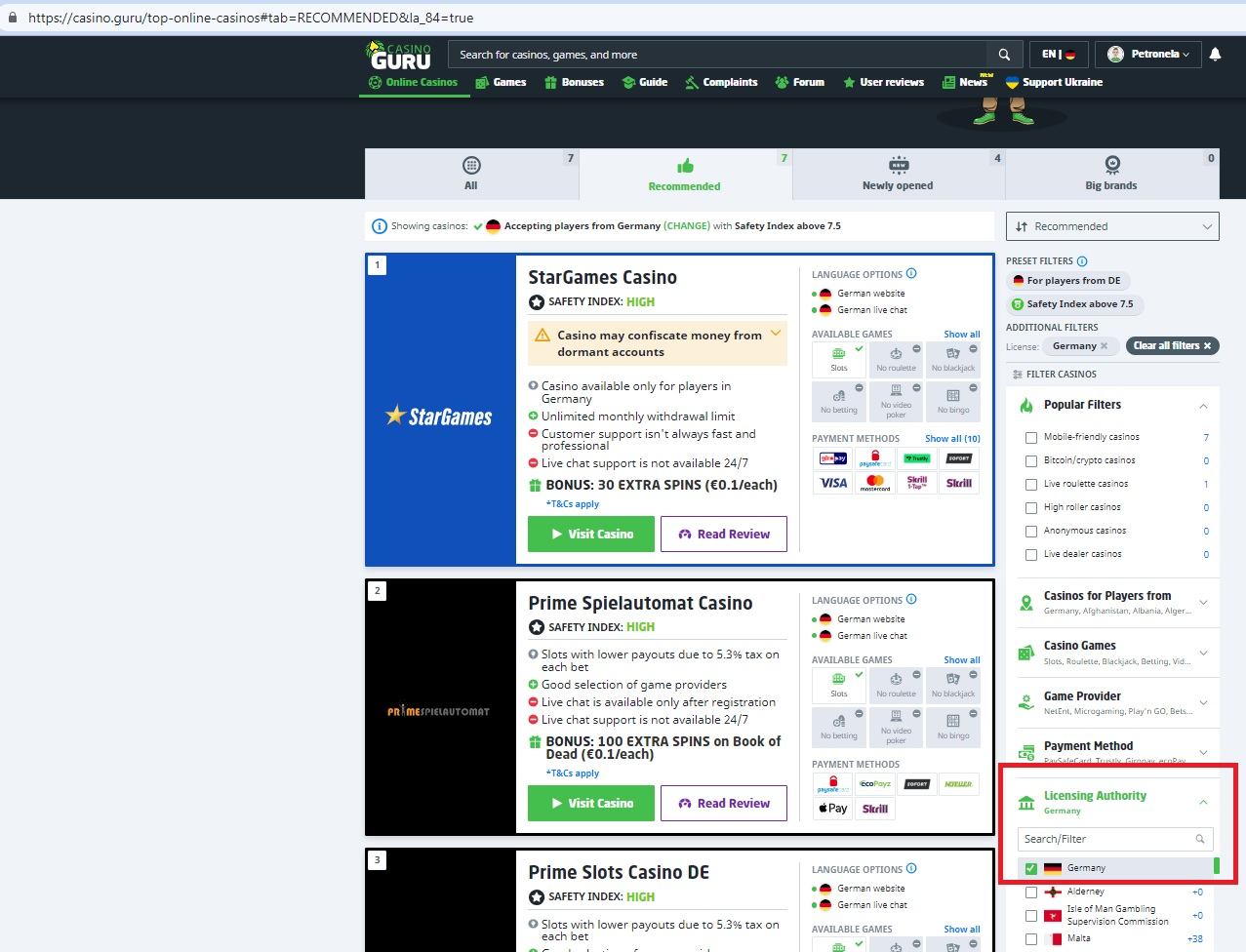Click Read Review for Prime Spielautomat Casino
Screen dimensions: 1246x952
pos(723,803)
